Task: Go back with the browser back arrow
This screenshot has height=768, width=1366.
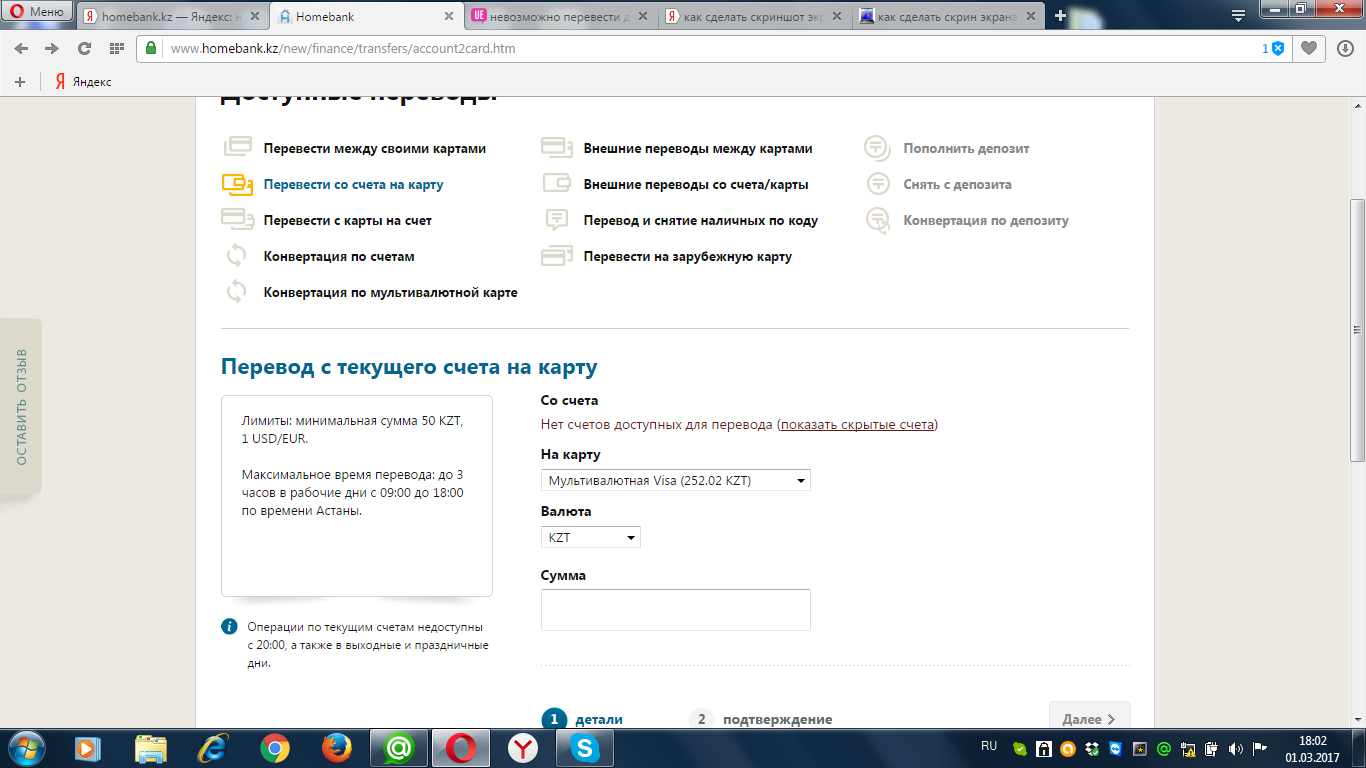Action: coord(22,48)
